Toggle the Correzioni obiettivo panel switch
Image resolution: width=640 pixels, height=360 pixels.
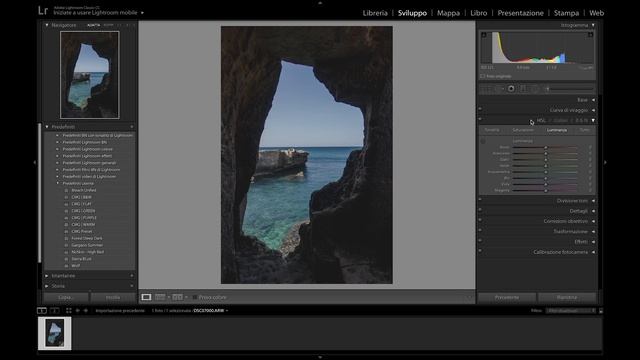click(480, 220)
